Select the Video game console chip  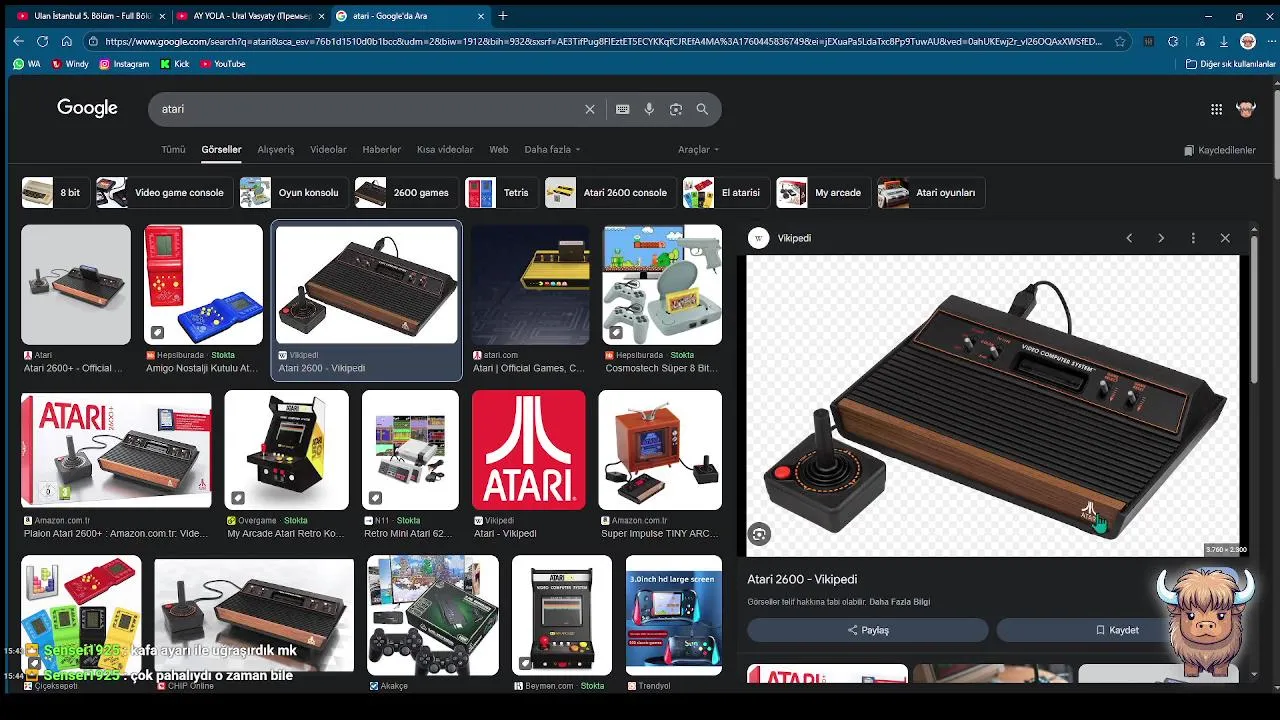point(165,193)
